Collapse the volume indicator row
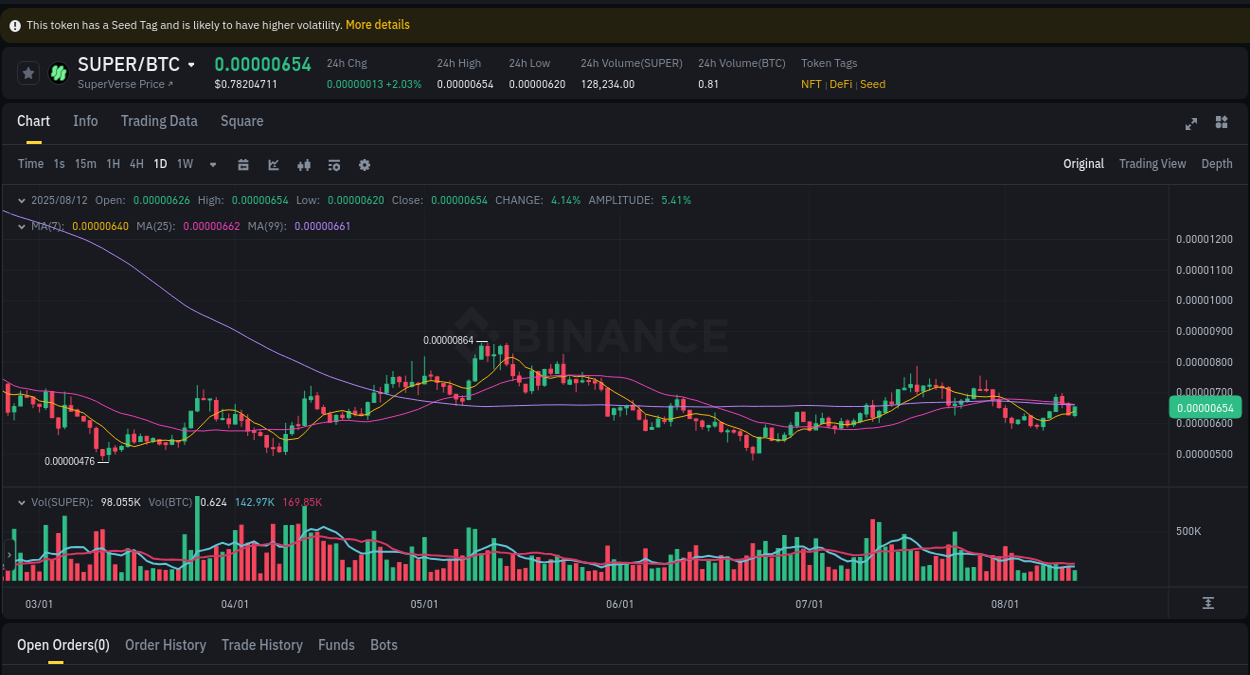The width and height of the screenshot is (1250, 675). (21, 502)
